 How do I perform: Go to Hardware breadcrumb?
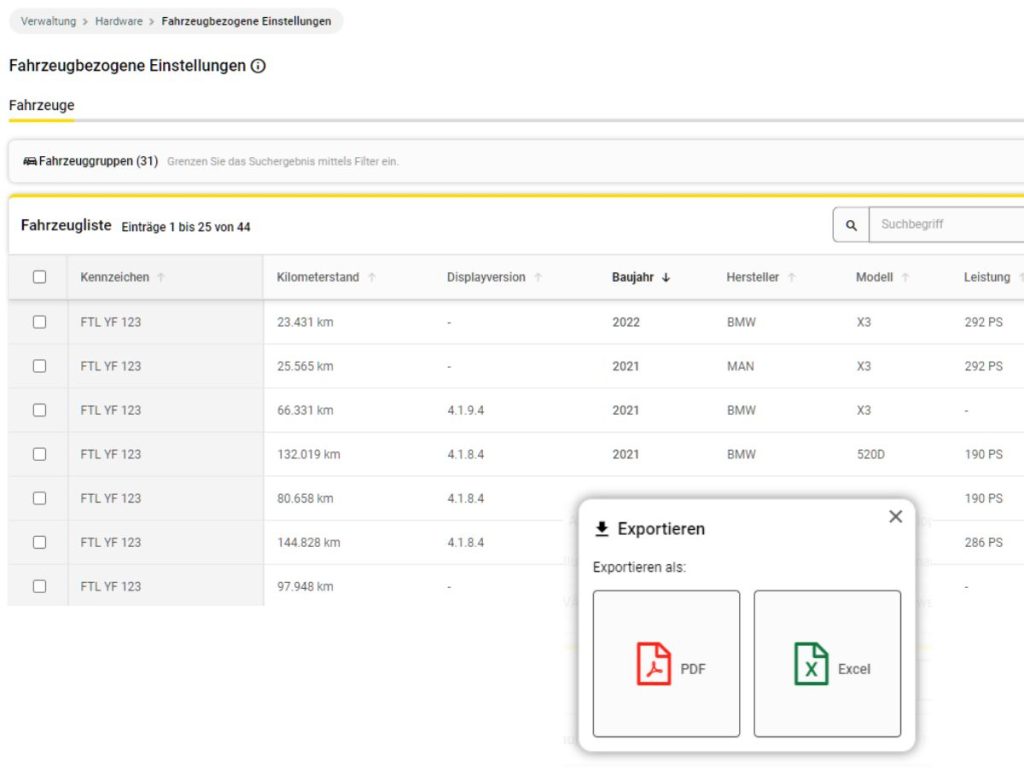[119, 22]
